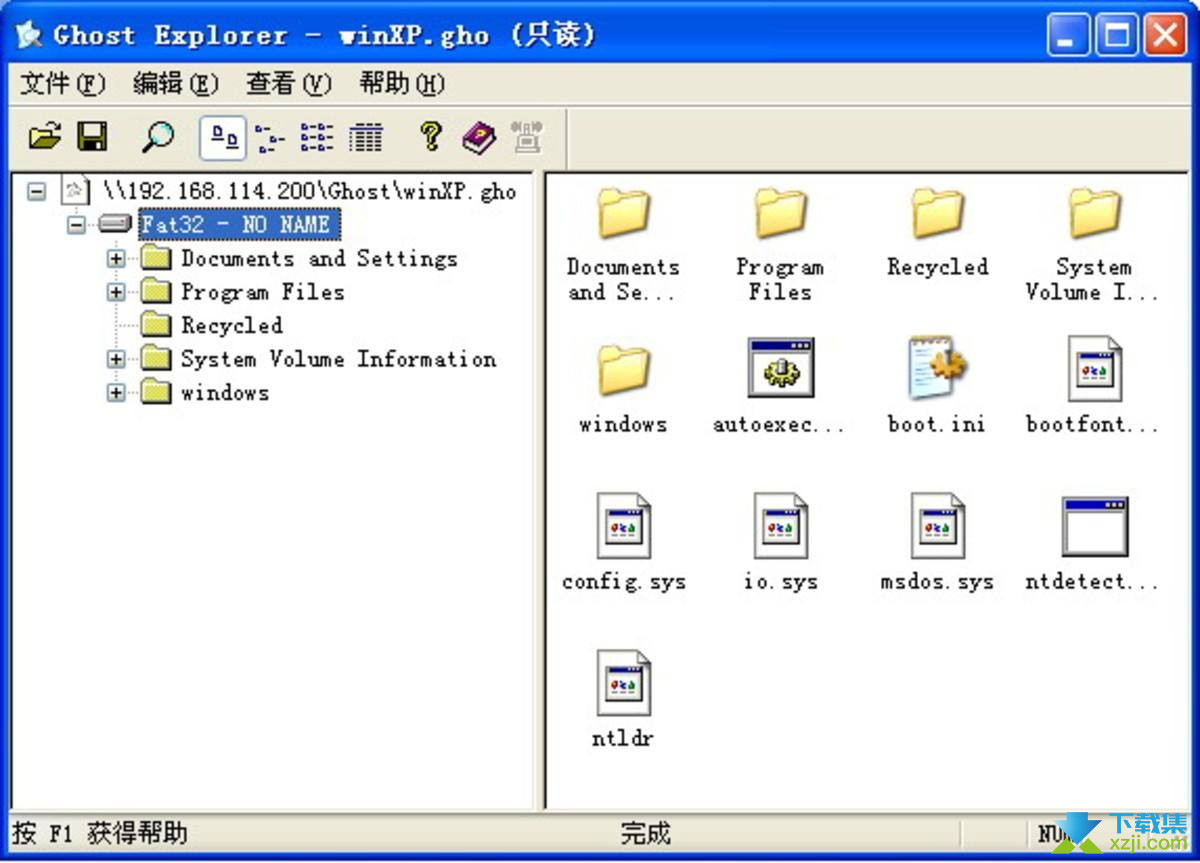Click the yellow question mark help icon

coord(431,136)
